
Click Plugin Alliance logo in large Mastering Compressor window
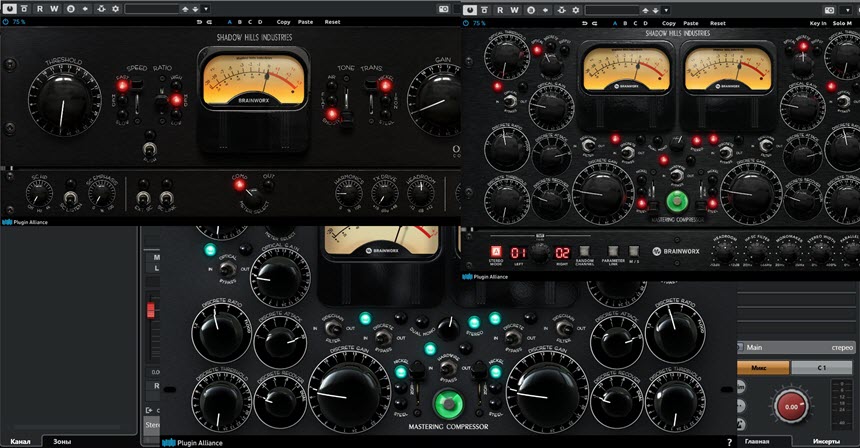tap(193, 443)
